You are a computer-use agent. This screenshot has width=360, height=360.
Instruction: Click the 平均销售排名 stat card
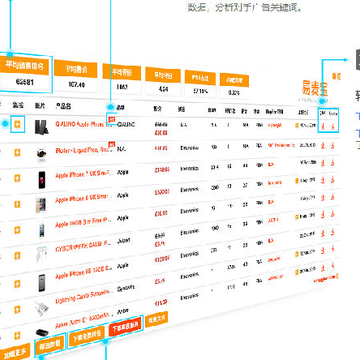[x=24, y=73]
